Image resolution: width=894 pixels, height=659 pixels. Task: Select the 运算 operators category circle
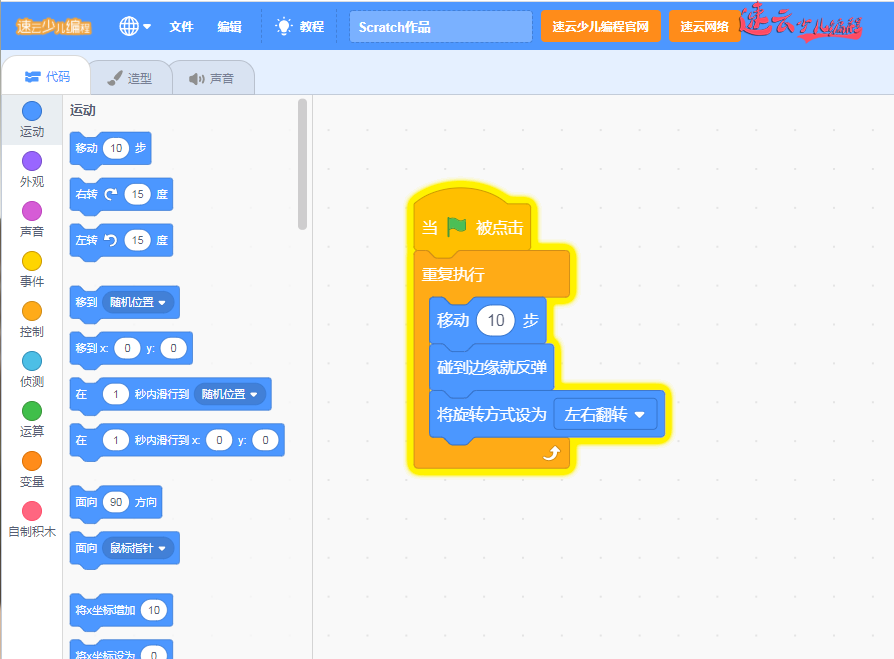pyautogui.click(x=32, y=411)
